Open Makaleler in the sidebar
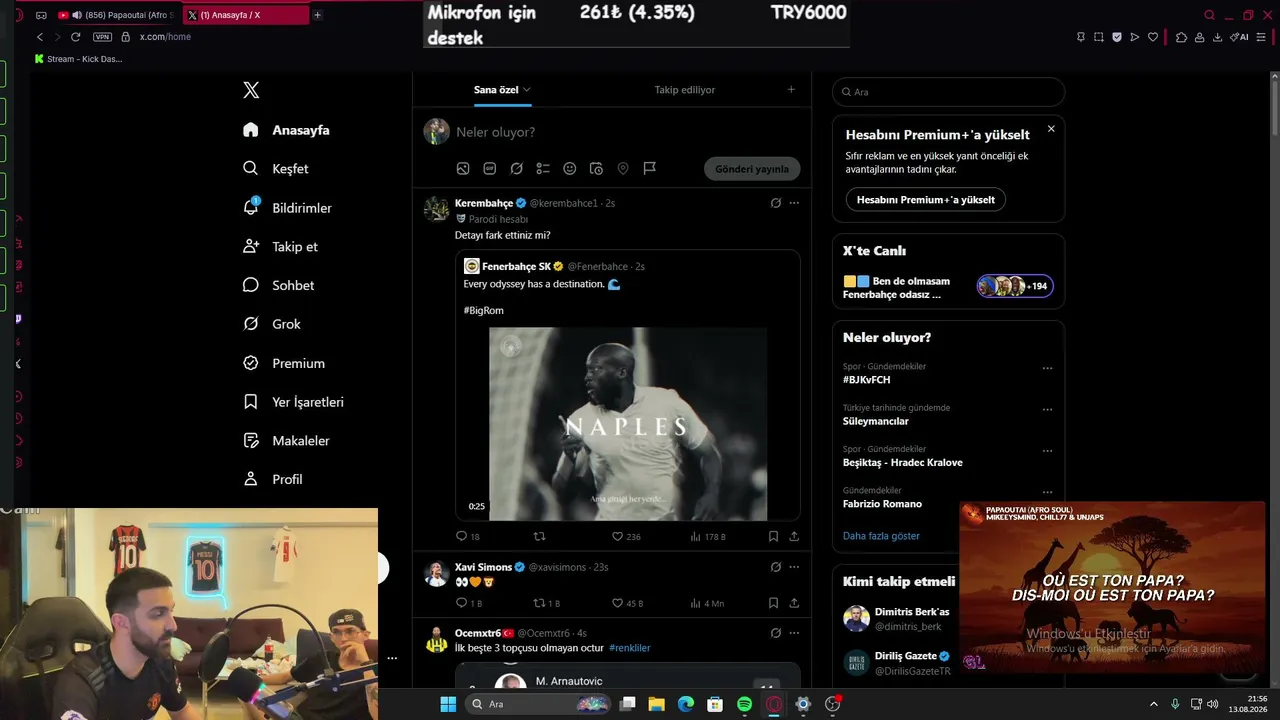 286,441
